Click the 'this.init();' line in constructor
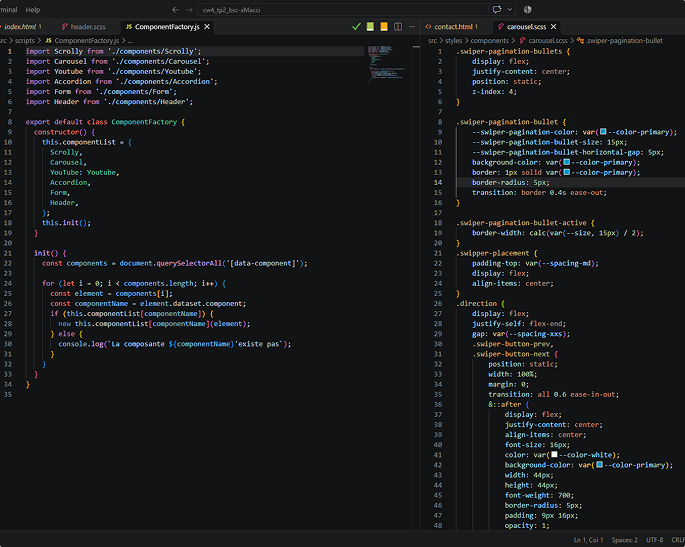 [66, 223]
